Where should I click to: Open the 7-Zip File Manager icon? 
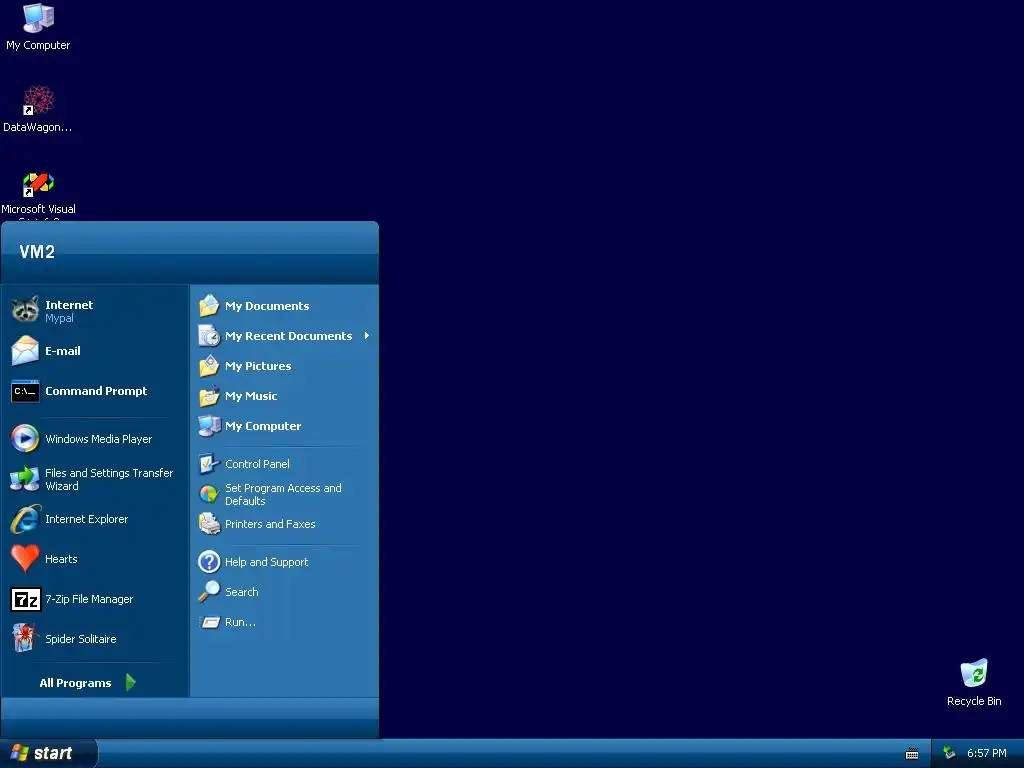[25, 599]
